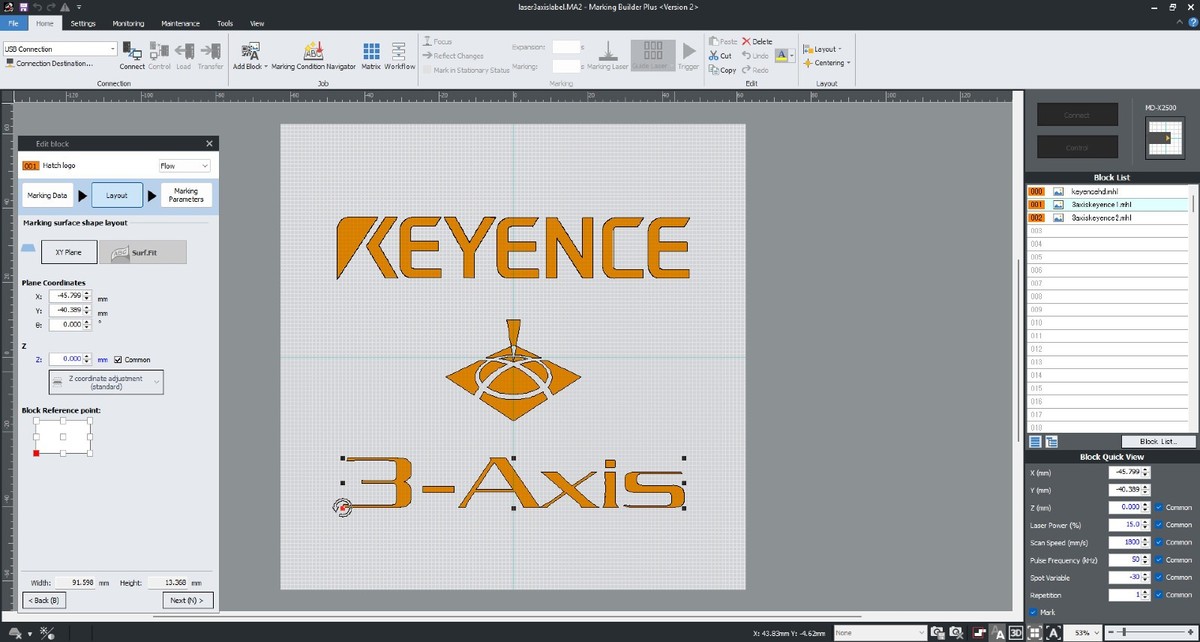
Task: Click the Connect icon in the ribbon
Action: [132, 52]
